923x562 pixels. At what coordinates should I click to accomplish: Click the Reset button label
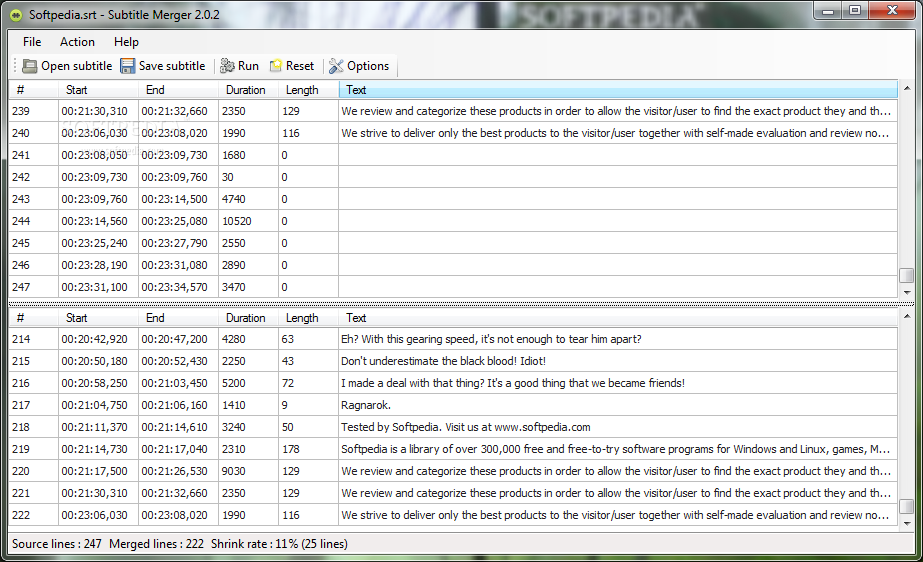click(x=300, y=66)
